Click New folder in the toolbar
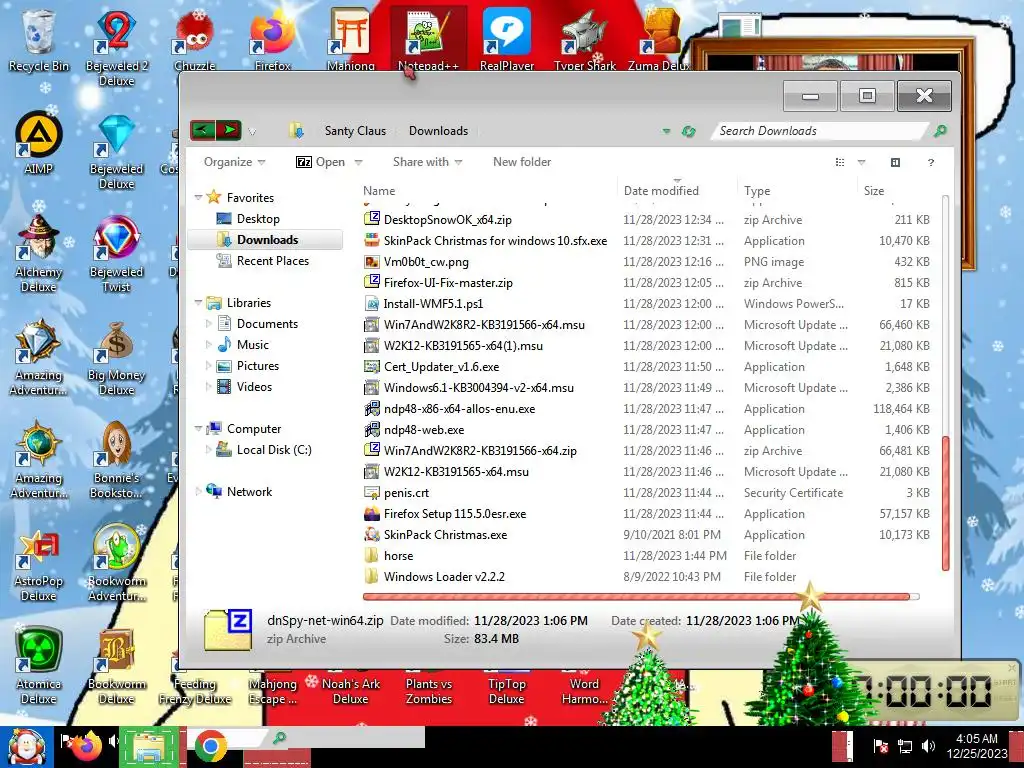 (x=522, y=162)
